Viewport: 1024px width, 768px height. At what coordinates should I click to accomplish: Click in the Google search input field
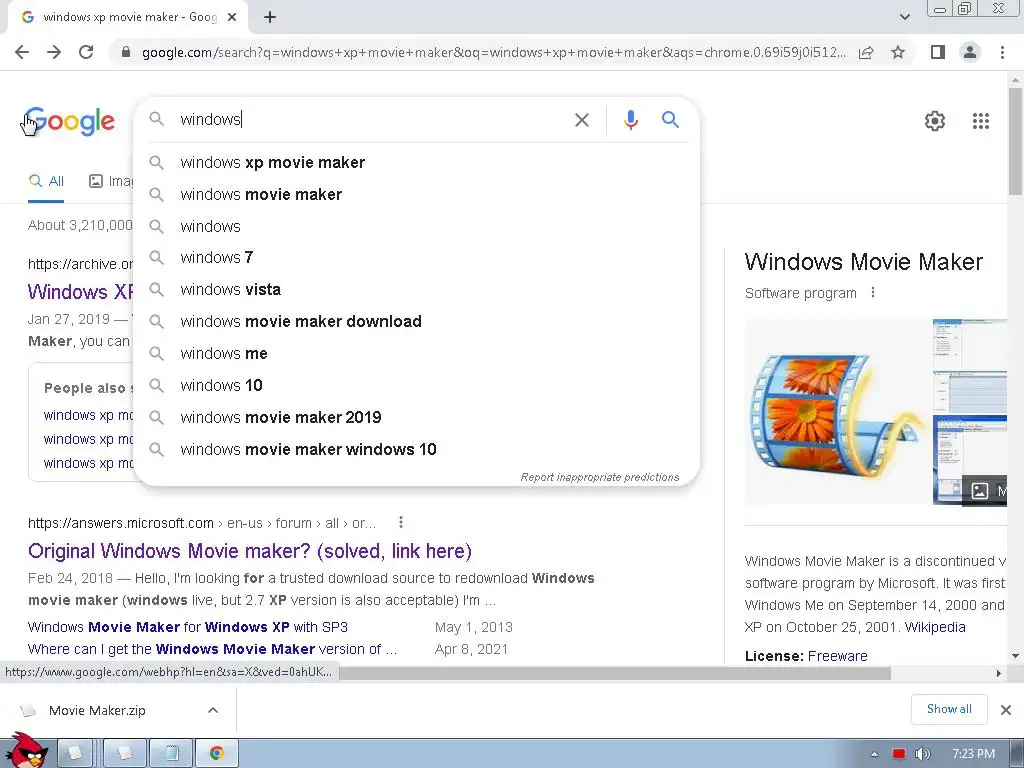click(372, 120)
